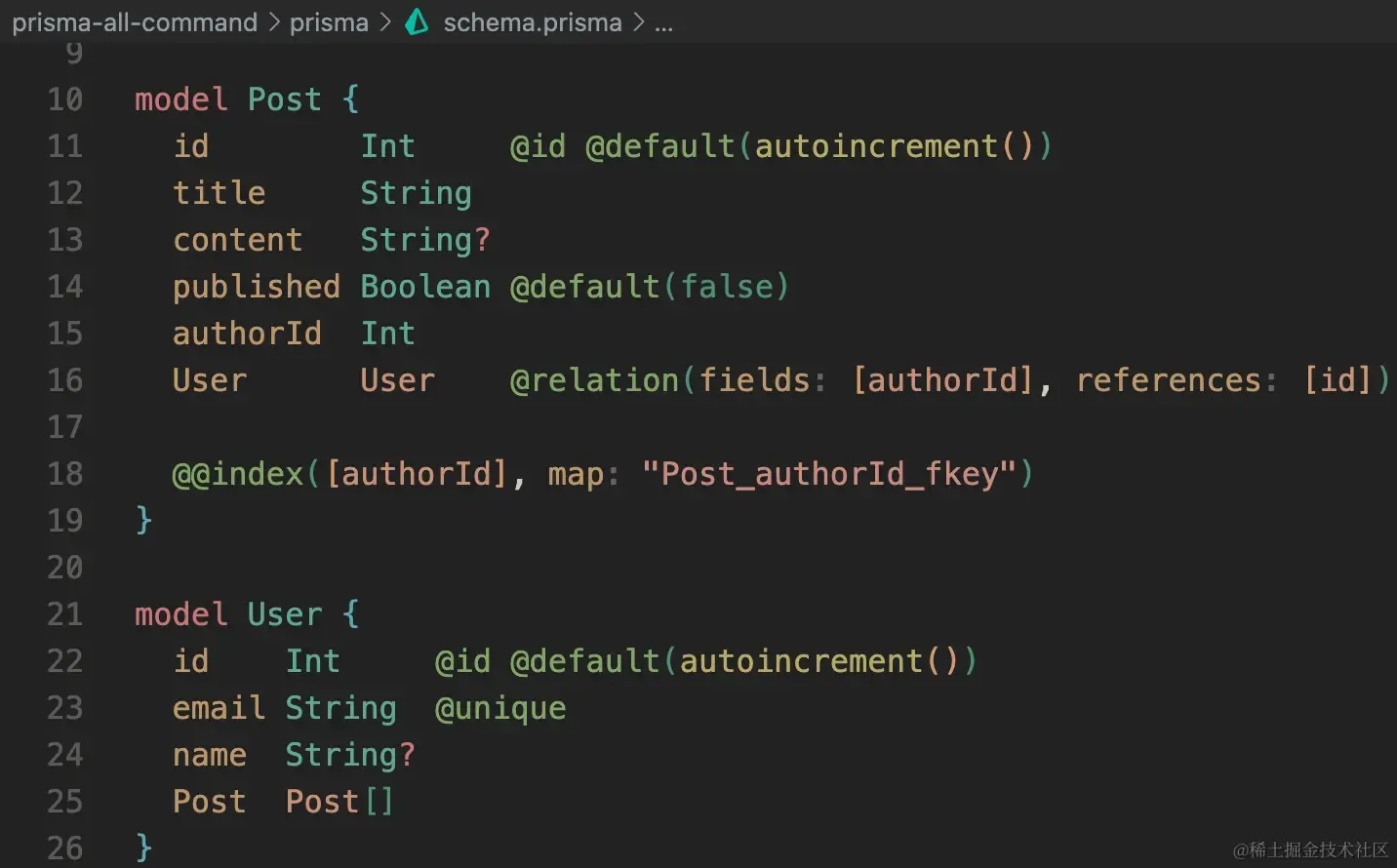Click the 'title' field name

pos(220,193)
